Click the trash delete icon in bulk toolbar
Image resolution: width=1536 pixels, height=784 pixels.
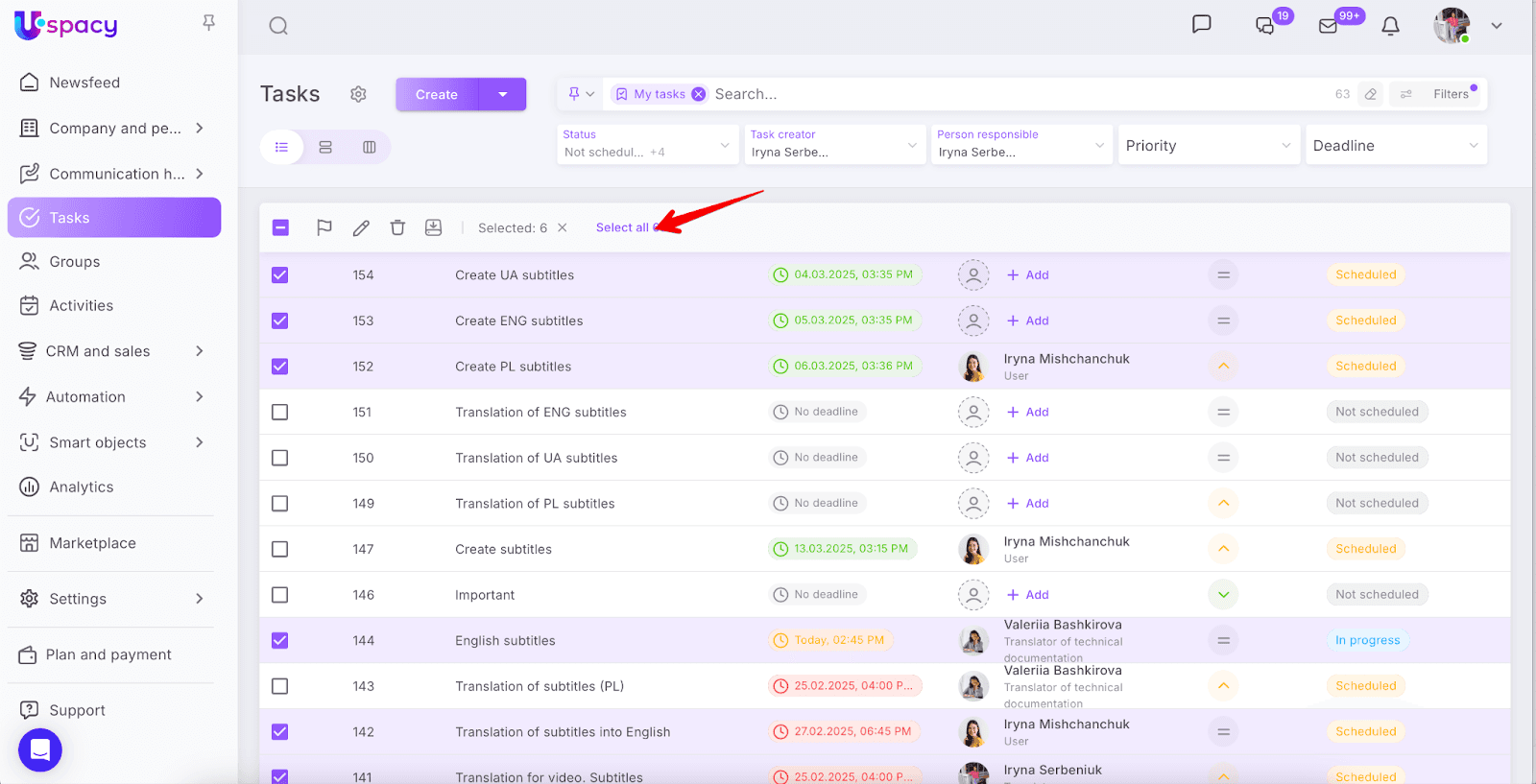[397, 227]
